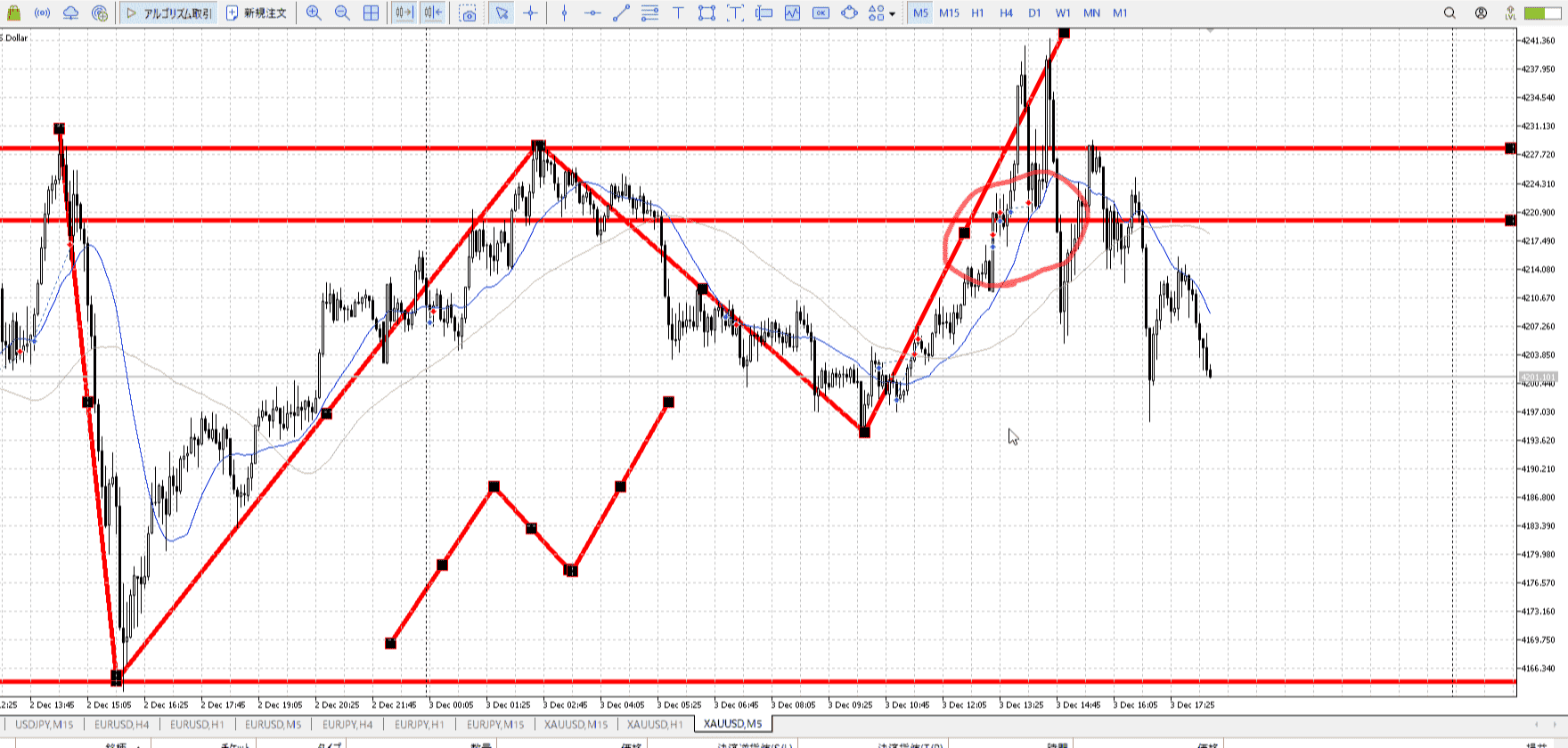
Task: Pick the vertical line drawing tool
Action: [x=564, y=13]
